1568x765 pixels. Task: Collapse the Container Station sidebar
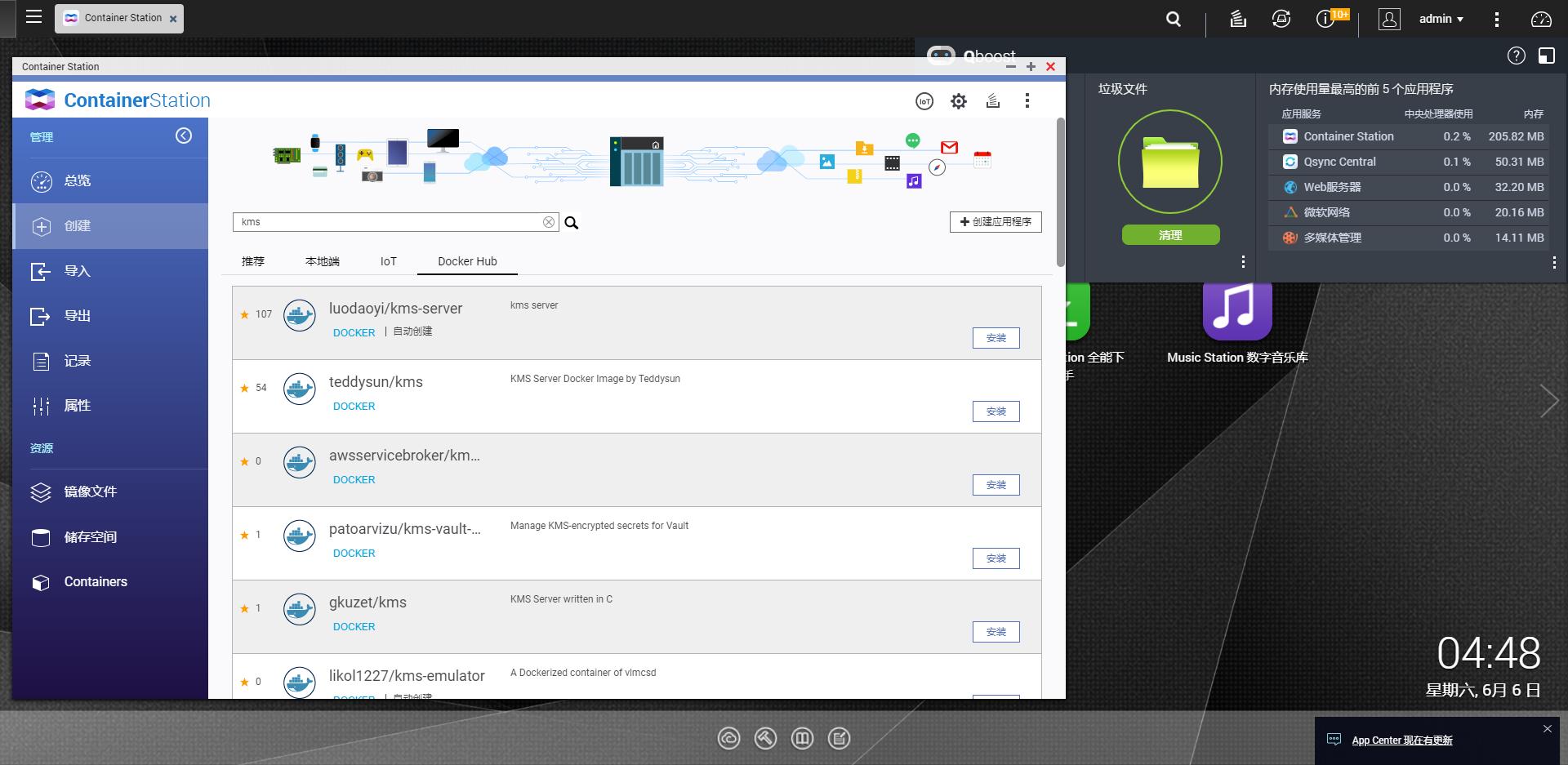184,136
